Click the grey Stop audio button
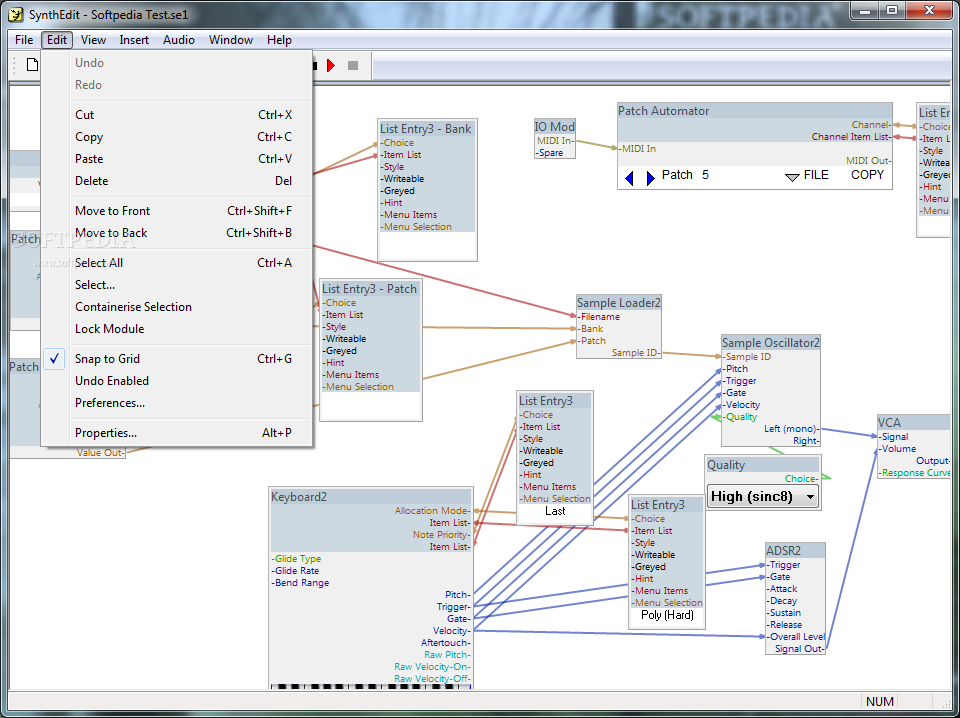 coord(352,66)
